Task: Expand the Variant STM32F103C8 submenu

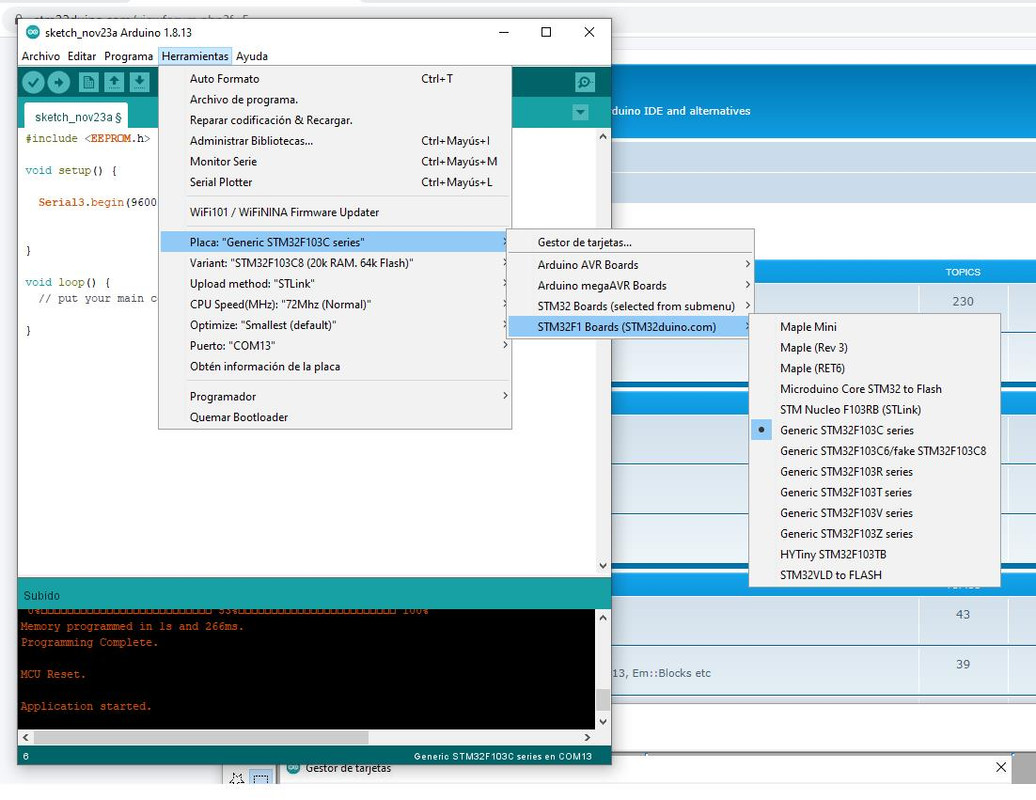Action: 335,263
